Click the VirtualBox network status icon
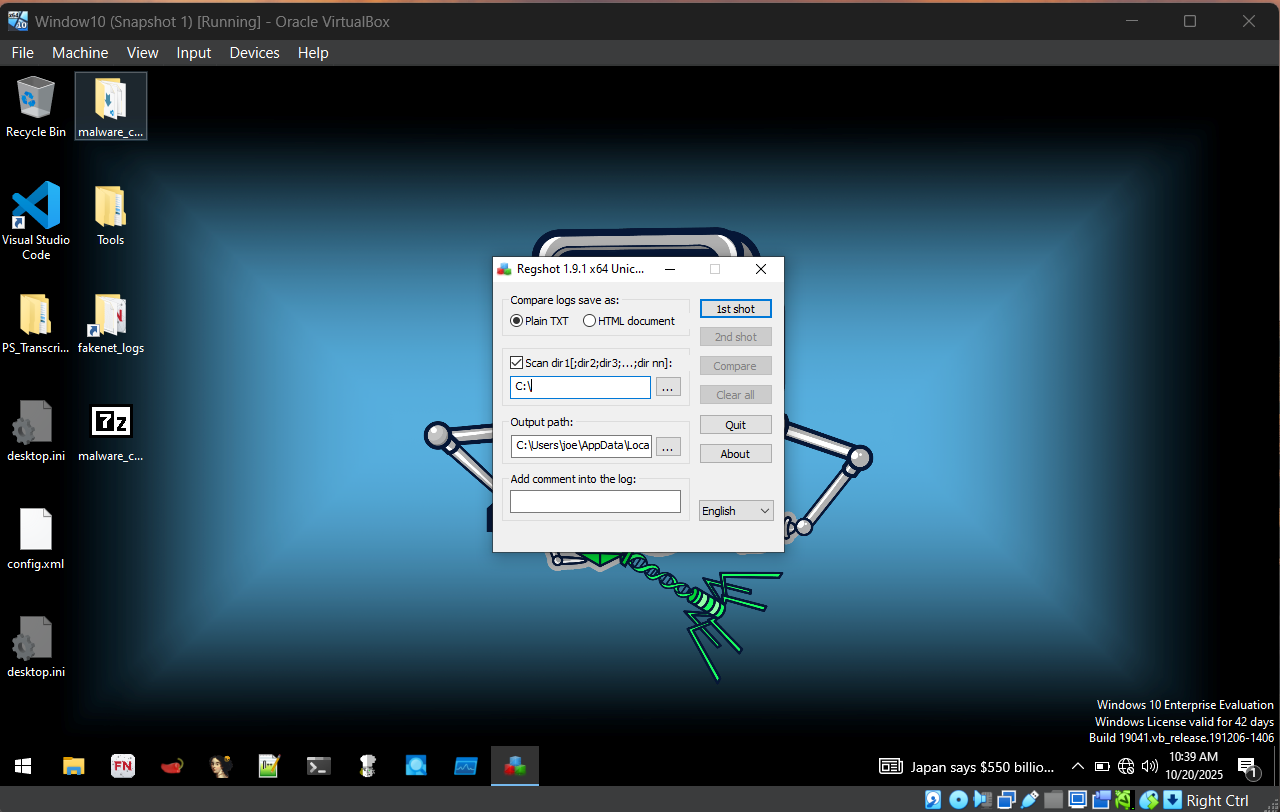 1005,800
